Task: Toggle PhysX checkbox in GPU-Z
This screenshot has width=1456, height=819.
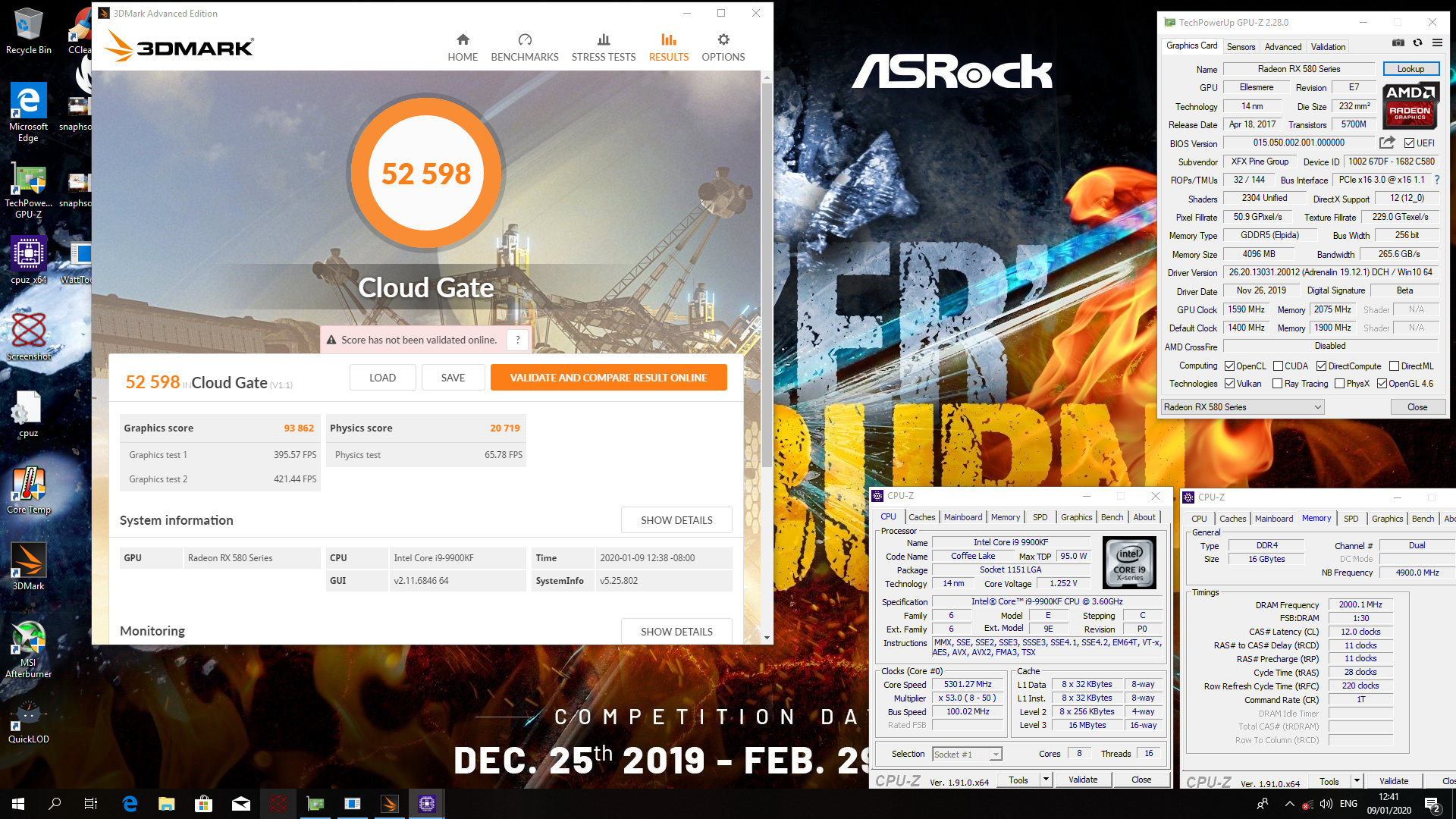Action: 1339,384
